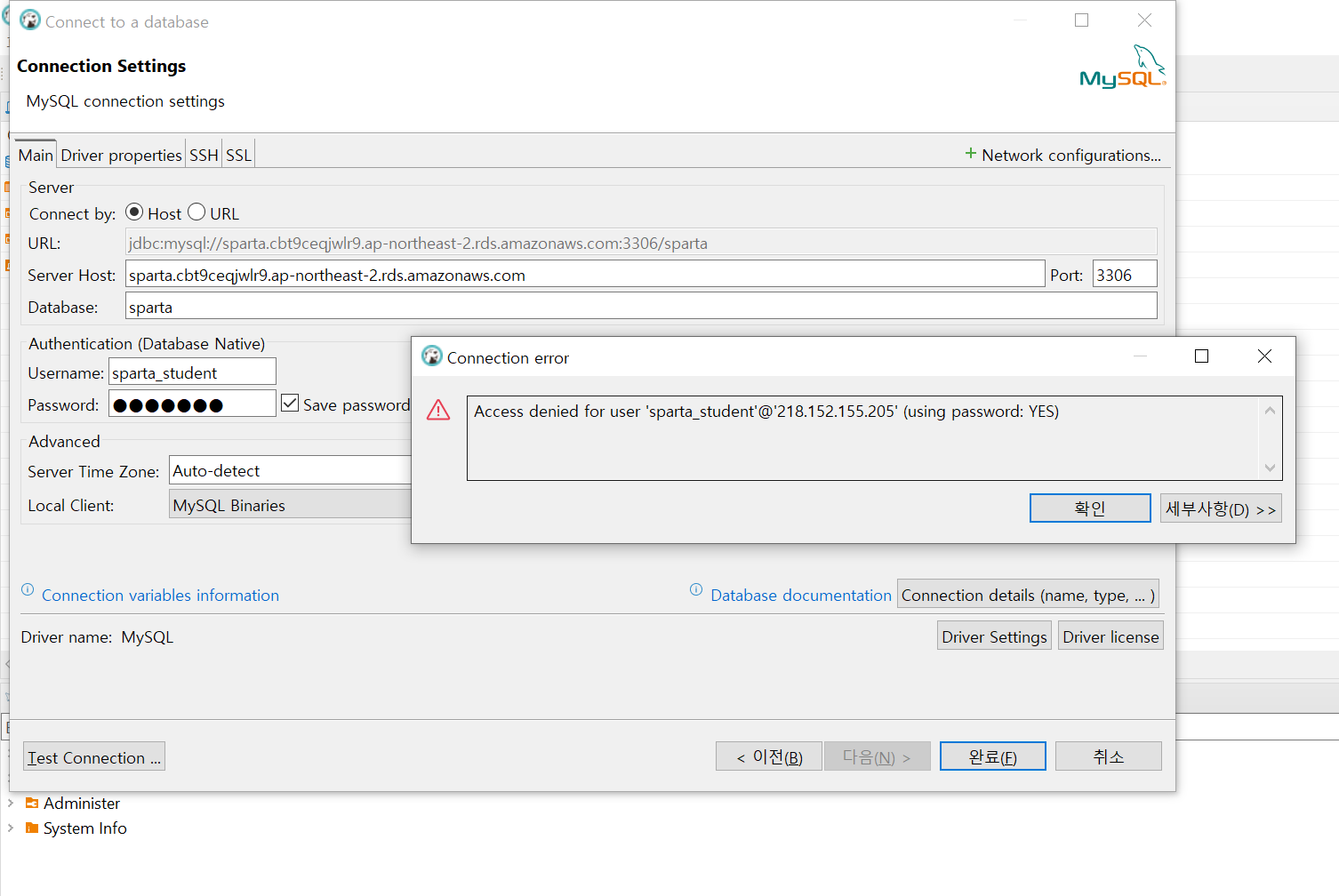Open Connection details (name, type, ...)
Image resolution: width=1339 pixels, height=896 pixels.
[1028, 595]
